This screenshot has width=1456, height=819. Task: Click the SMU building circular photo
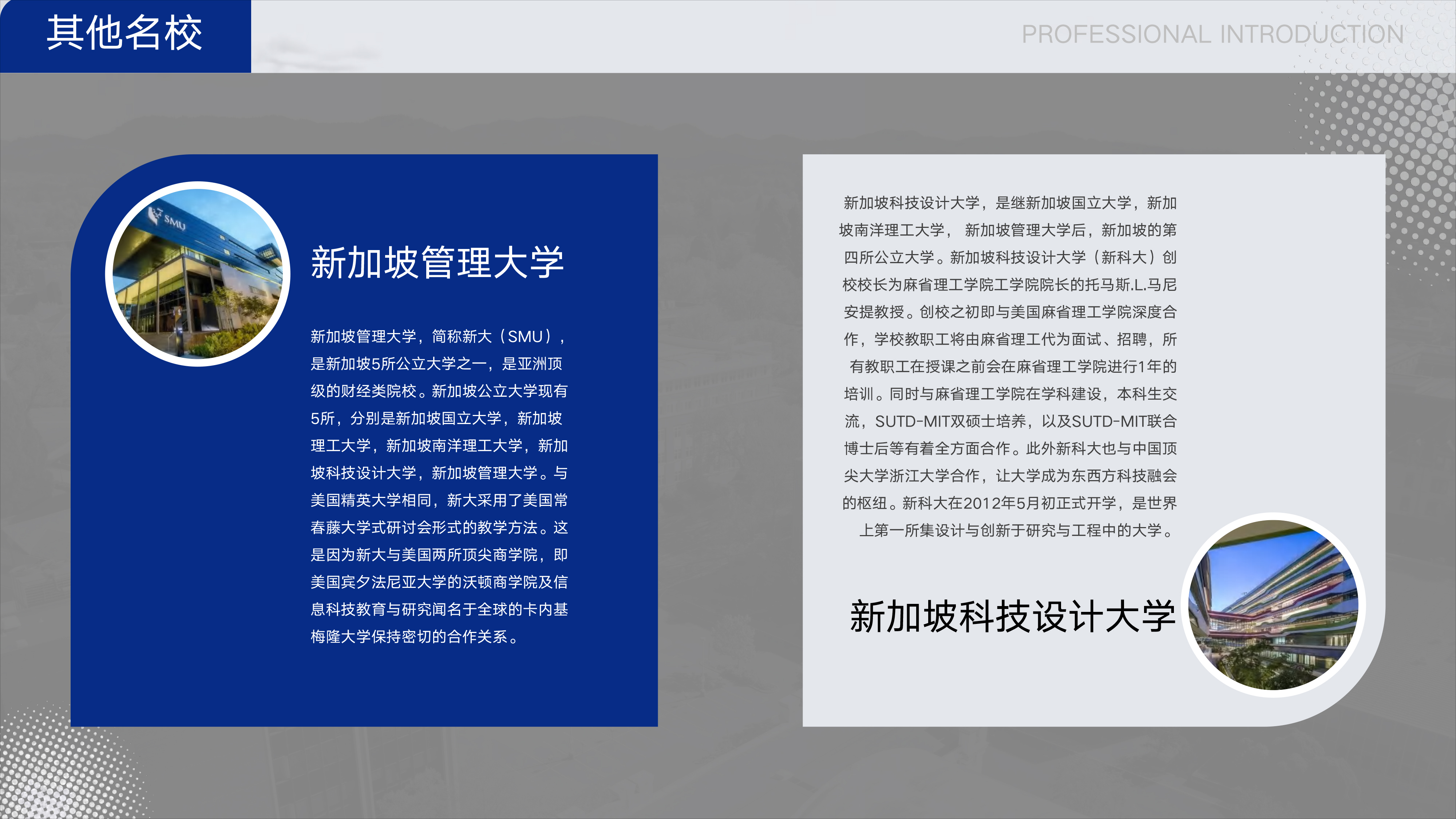[198, 274]
